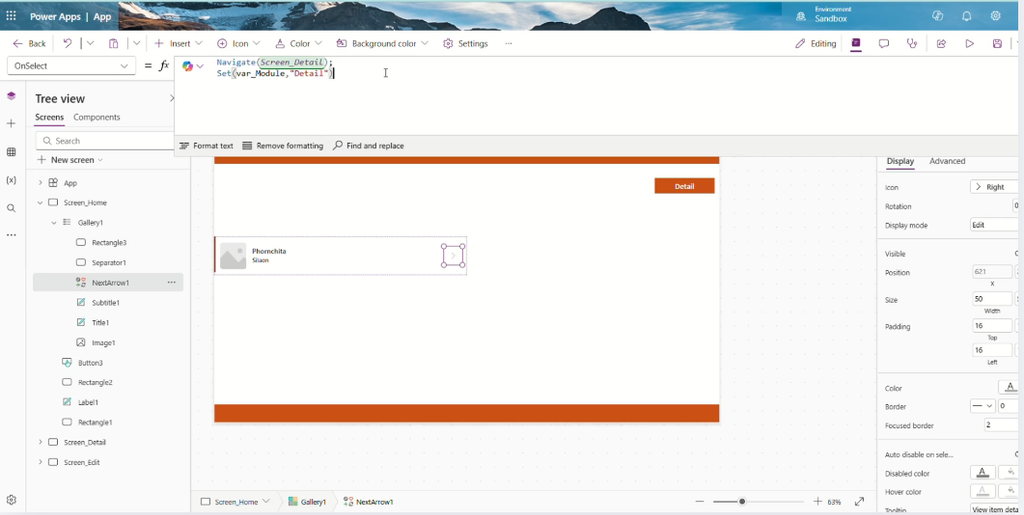Click New screen button
The width and height of the screenshot is (1024, 515).
click(x=70, y=160)
